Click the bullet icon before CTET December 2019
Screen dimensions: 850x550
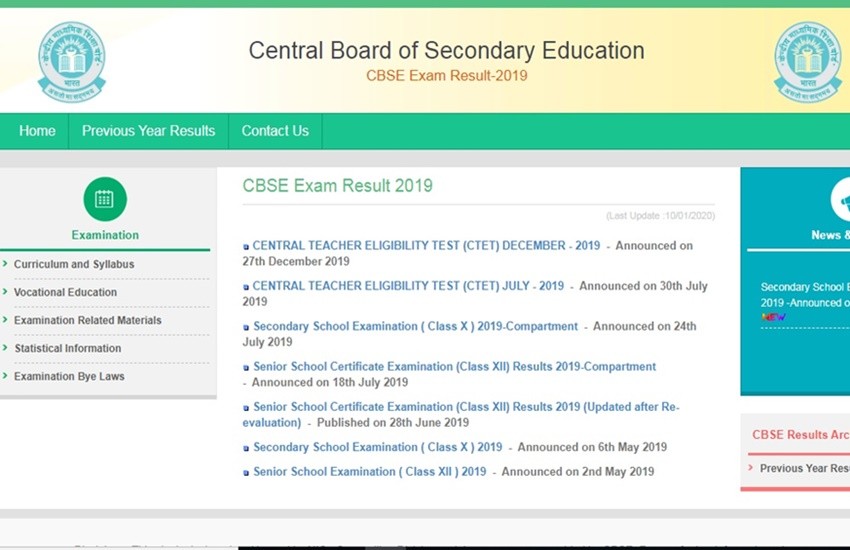[246, 246]
